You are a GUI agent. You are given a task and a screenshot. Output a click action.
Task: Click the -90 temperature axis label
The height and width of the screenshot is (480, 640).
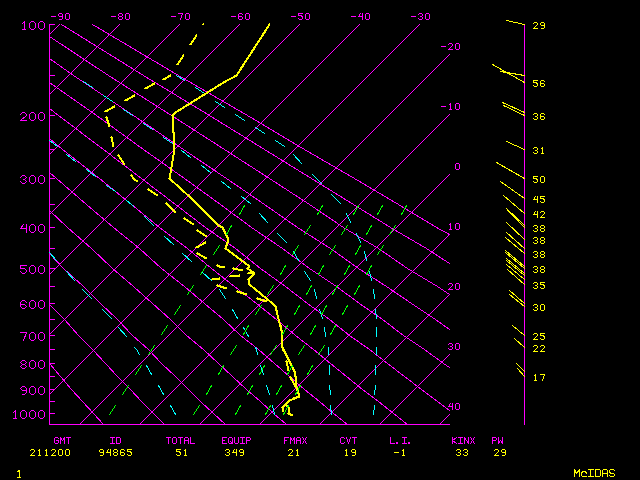click(x=61, y=16)
